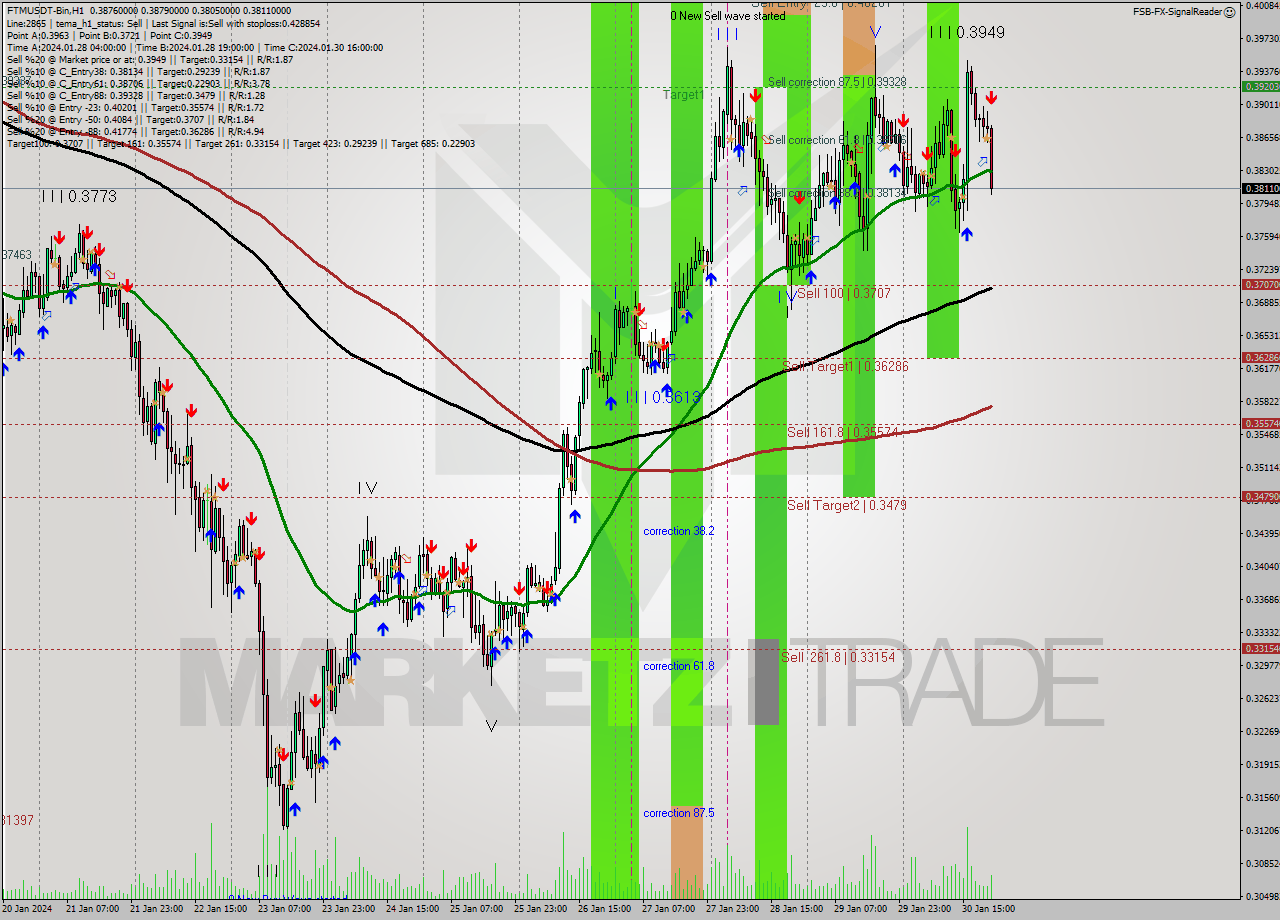Click the red price tag 0.36286
Viewport: 1280px width, 920px height.
(x=1260, y=357)
